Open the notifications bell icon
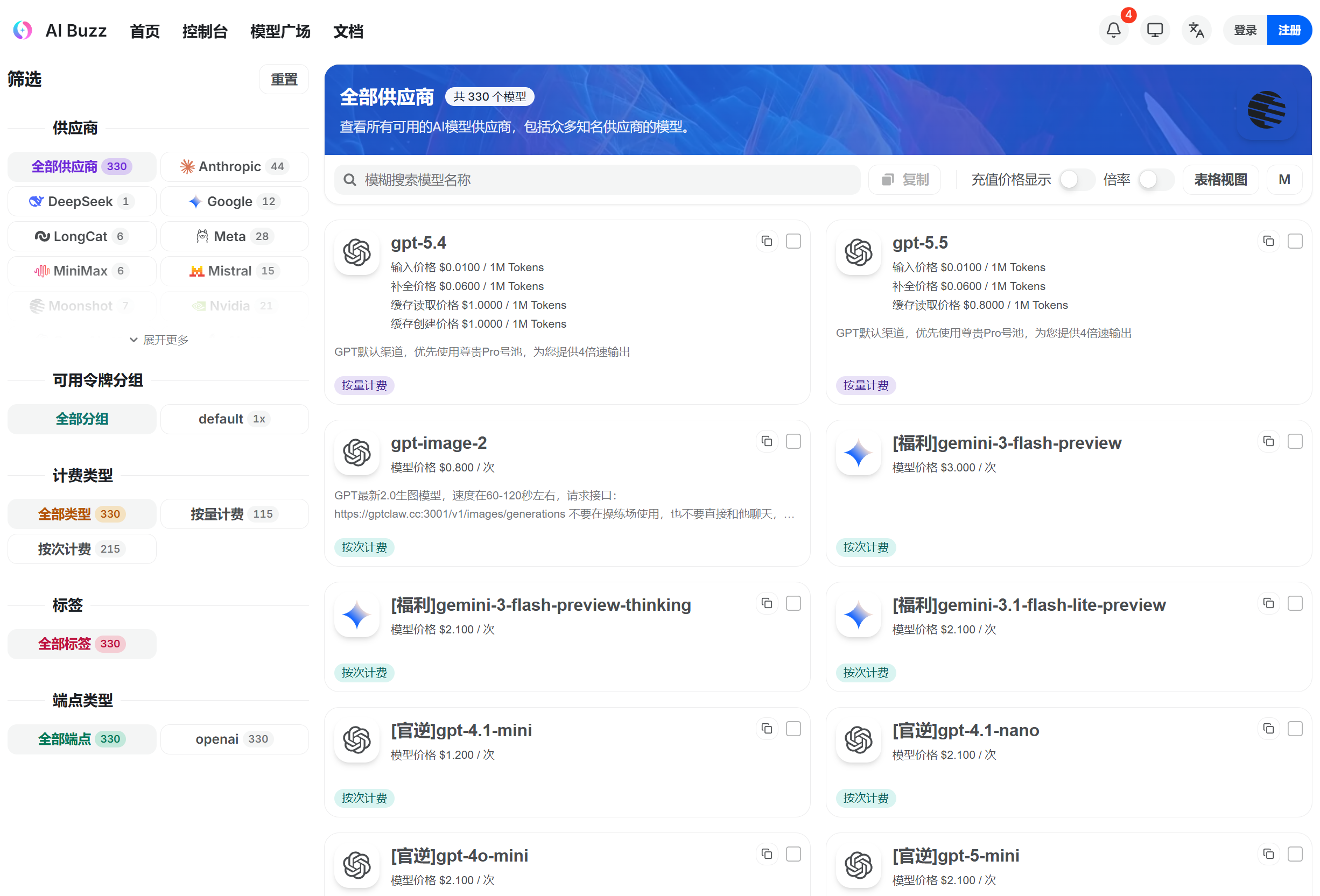Image resolution: width=1320 pixels, height=896 pixels. [1113, 30]
